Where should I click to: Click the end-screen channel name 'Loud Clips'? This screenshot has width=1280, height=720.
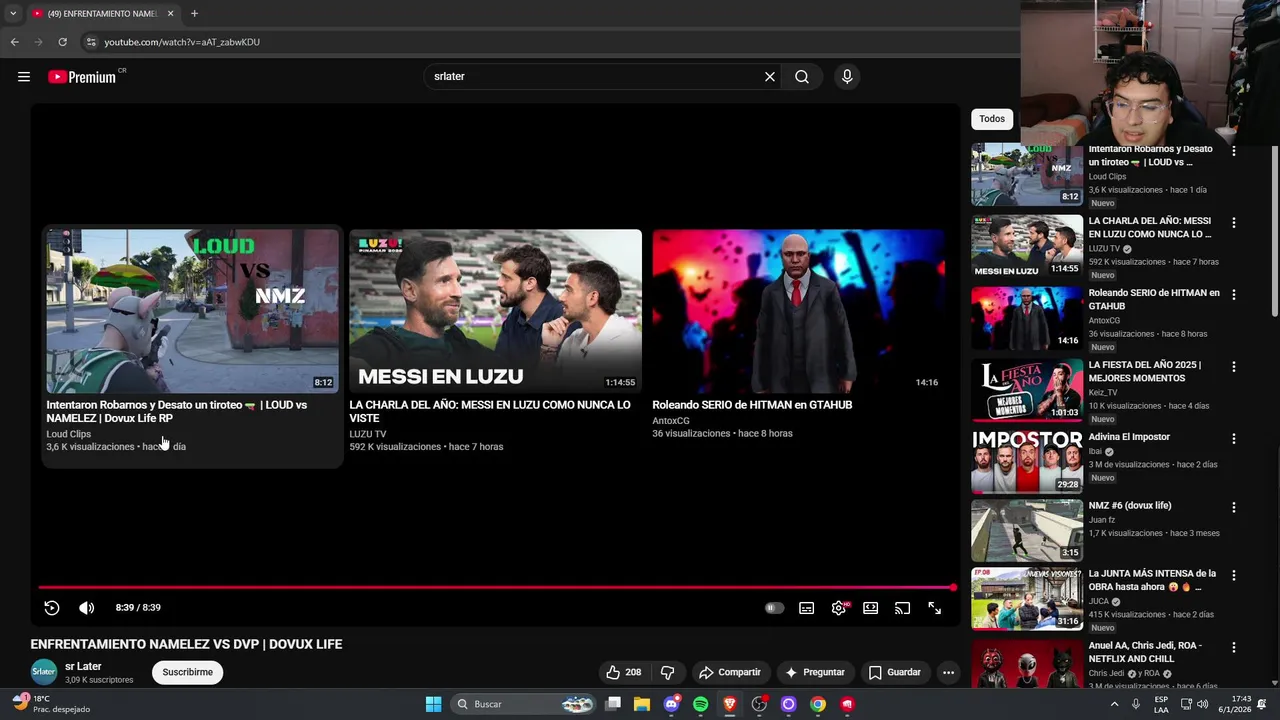click(x=68, y=434)
